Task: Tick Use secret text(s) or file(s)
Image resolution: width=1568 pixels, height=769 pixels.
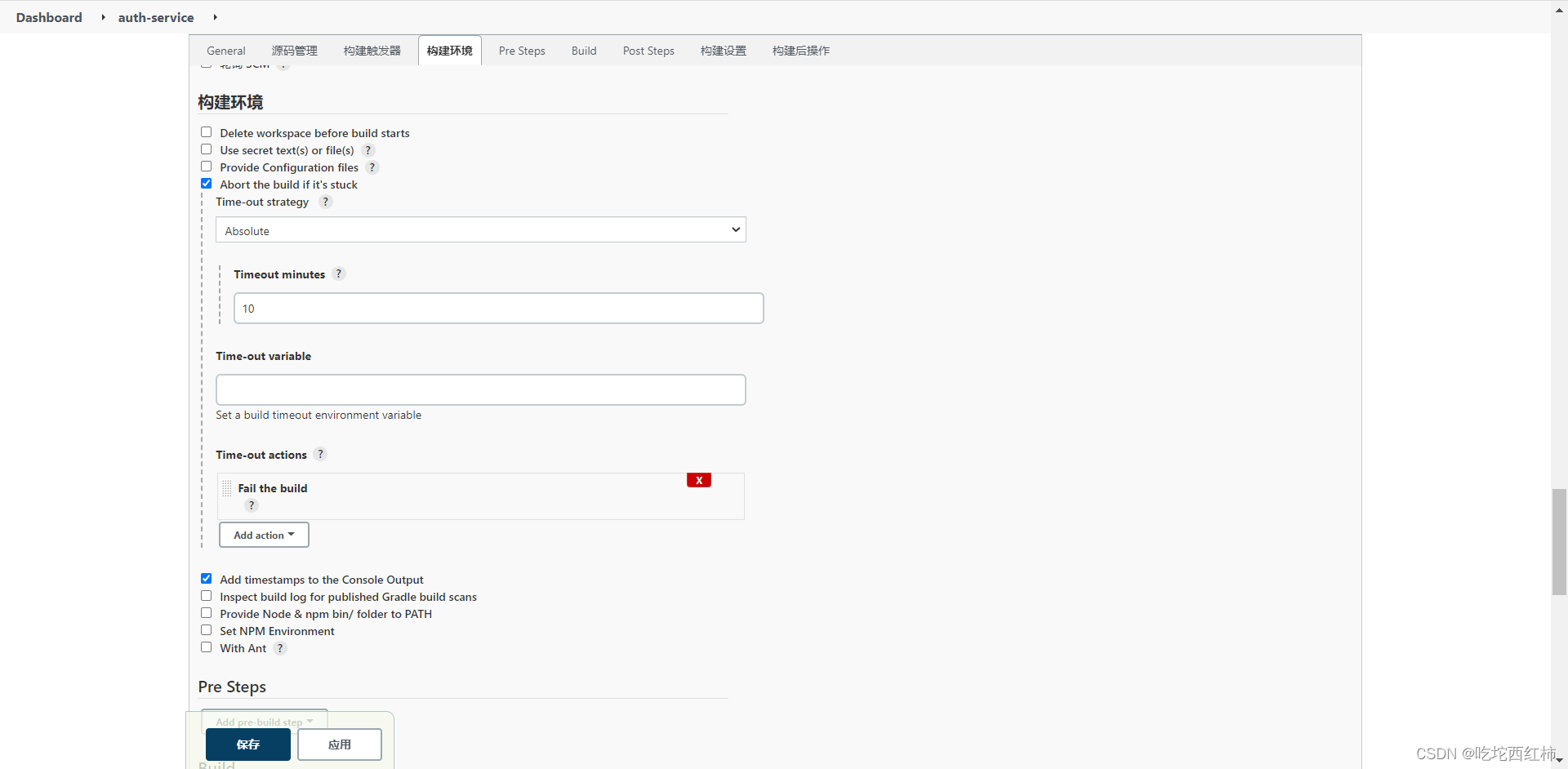Action: pos(207,149)
